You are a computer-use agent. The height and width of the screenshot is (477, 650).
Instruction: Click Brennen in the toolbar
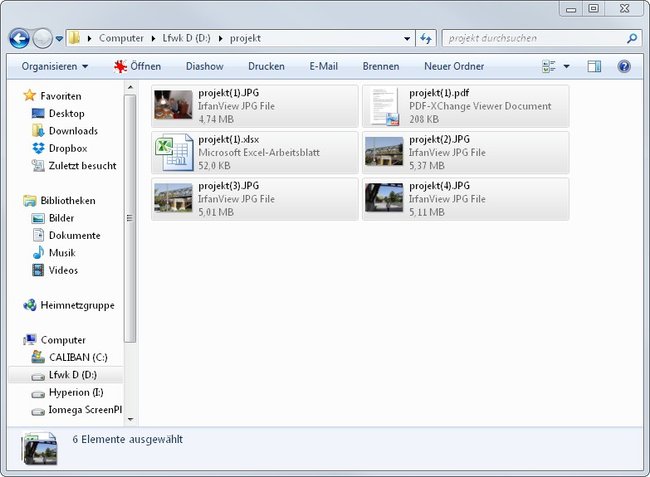pos(381,66)
